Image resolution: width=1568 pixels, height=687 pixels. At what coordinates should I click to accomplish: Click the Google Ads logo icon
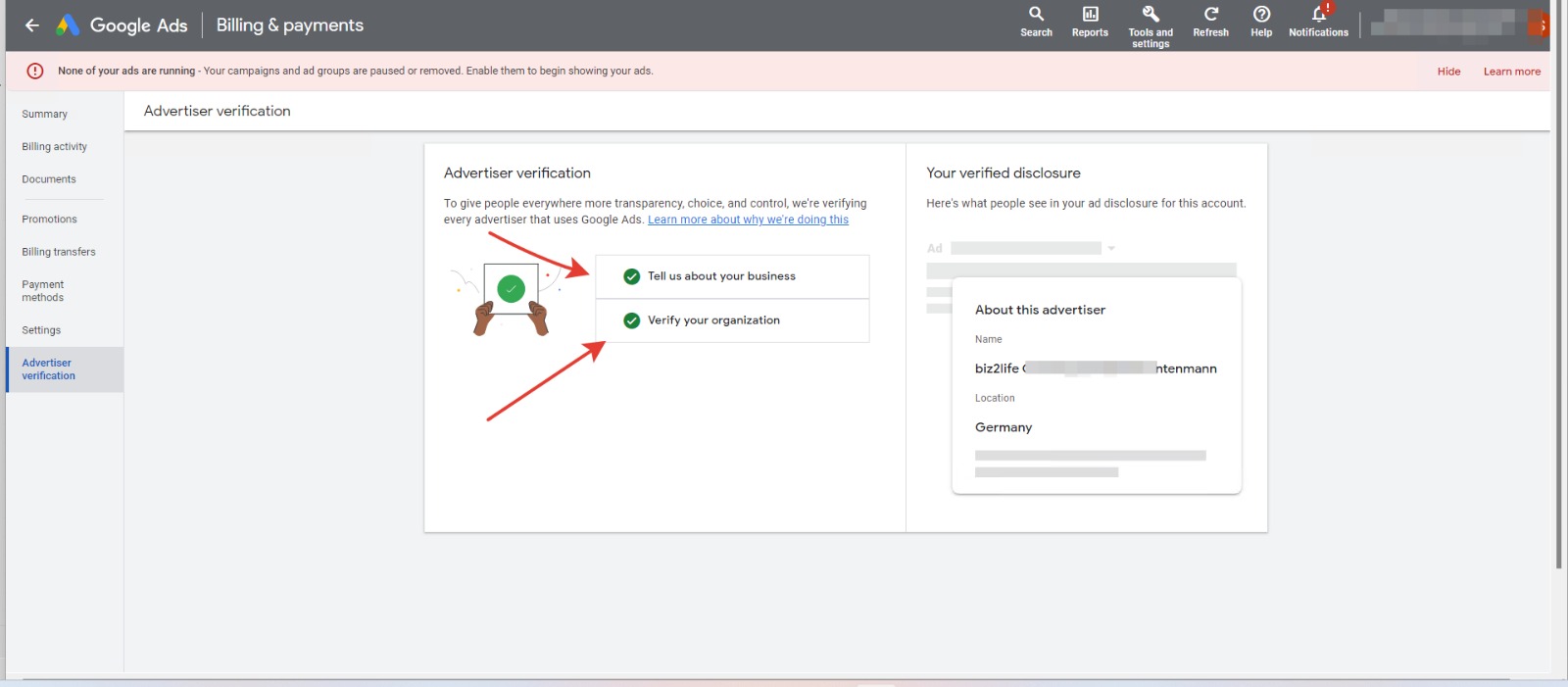[68, 25]
